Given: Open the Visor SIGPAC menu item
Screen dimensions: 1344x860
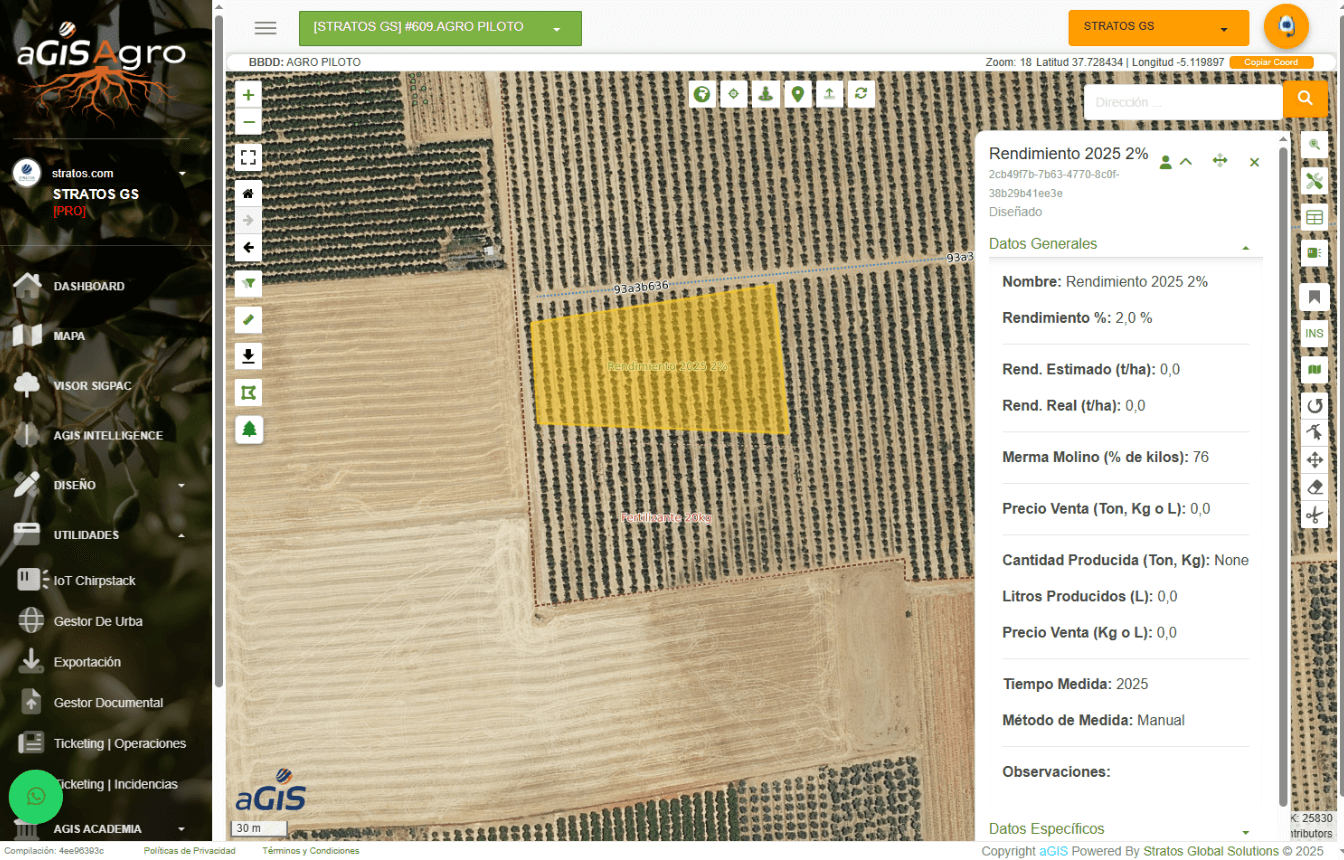Looking at the screenshot, I should (92, 386).
